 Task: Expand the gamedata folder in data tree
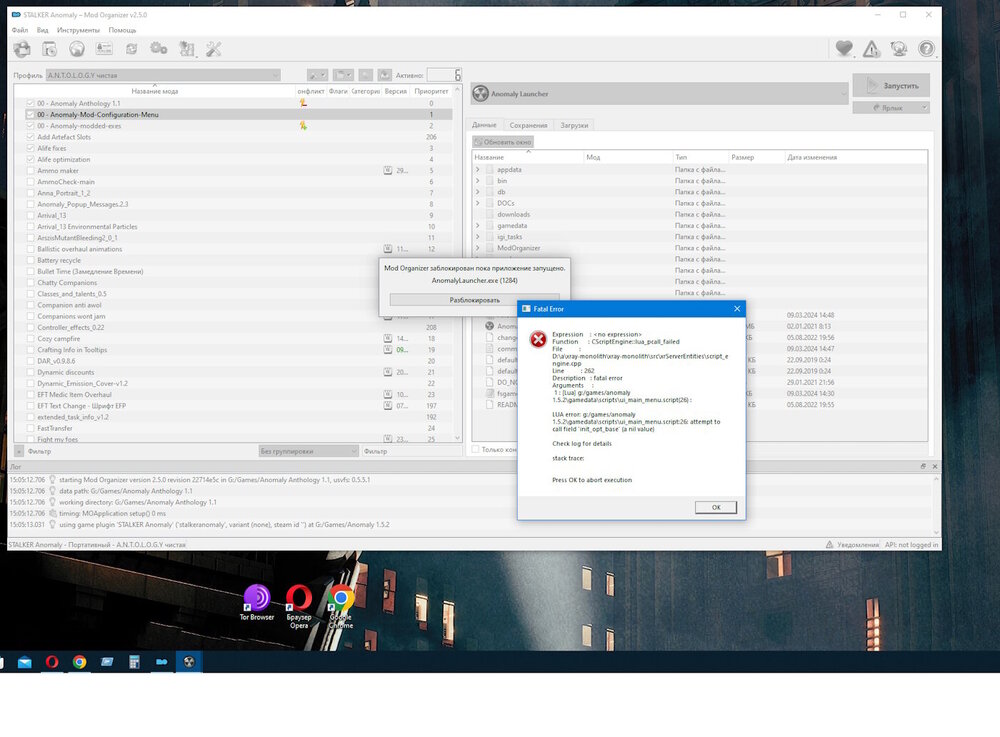coord(478,226)
